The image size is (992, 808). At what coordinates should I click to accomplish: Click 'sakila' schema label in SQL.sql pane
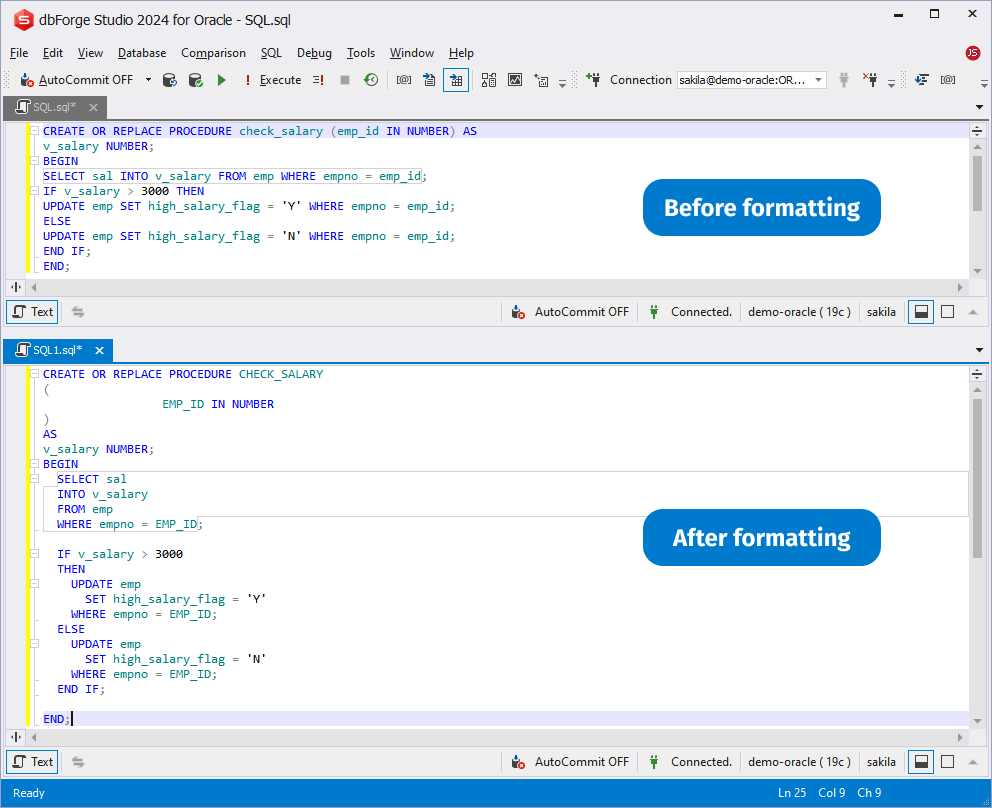(x=881, y=312)
